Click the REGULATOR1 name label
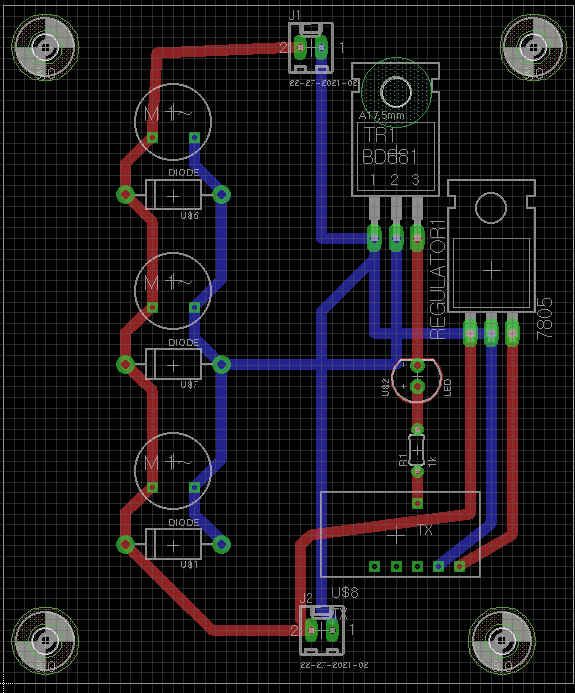The width and height of the screenshot is (575, 693). (438, 278)
